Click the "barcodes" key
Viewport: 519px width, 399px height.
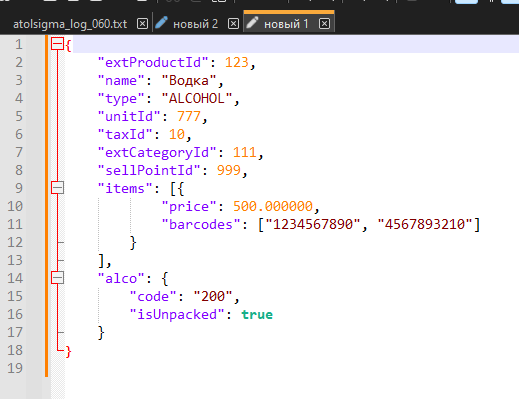(x=201, y=224)
